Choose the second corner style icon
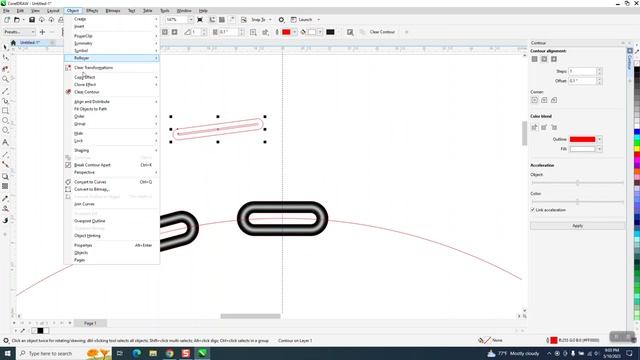Image resolution: width=640 pixels, height=360 pixels. tap(544, 100)
